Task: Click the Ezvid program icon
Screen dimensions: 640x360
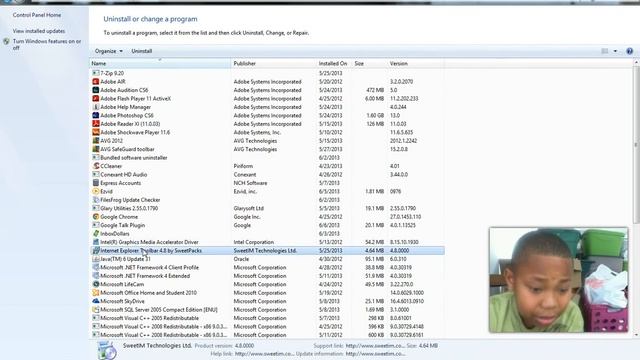Action: [x=96, y=191]
